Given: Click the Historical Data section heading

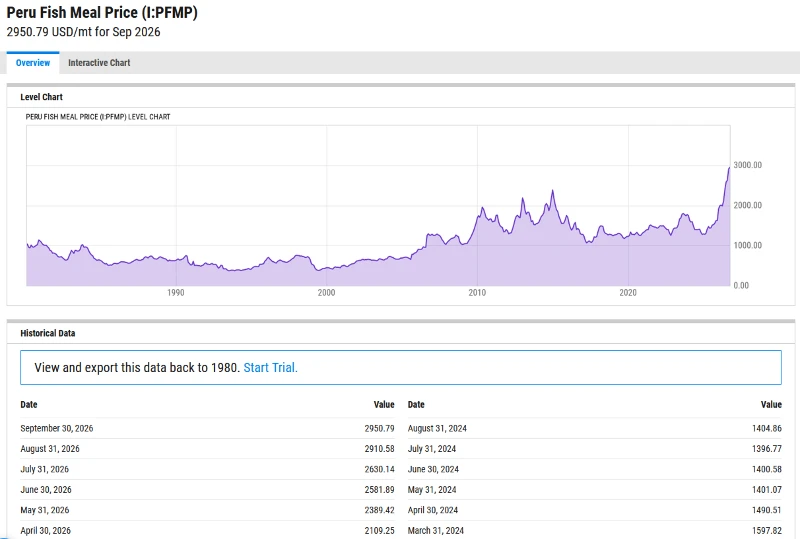Looking at the screenshot, I should 47,333.
